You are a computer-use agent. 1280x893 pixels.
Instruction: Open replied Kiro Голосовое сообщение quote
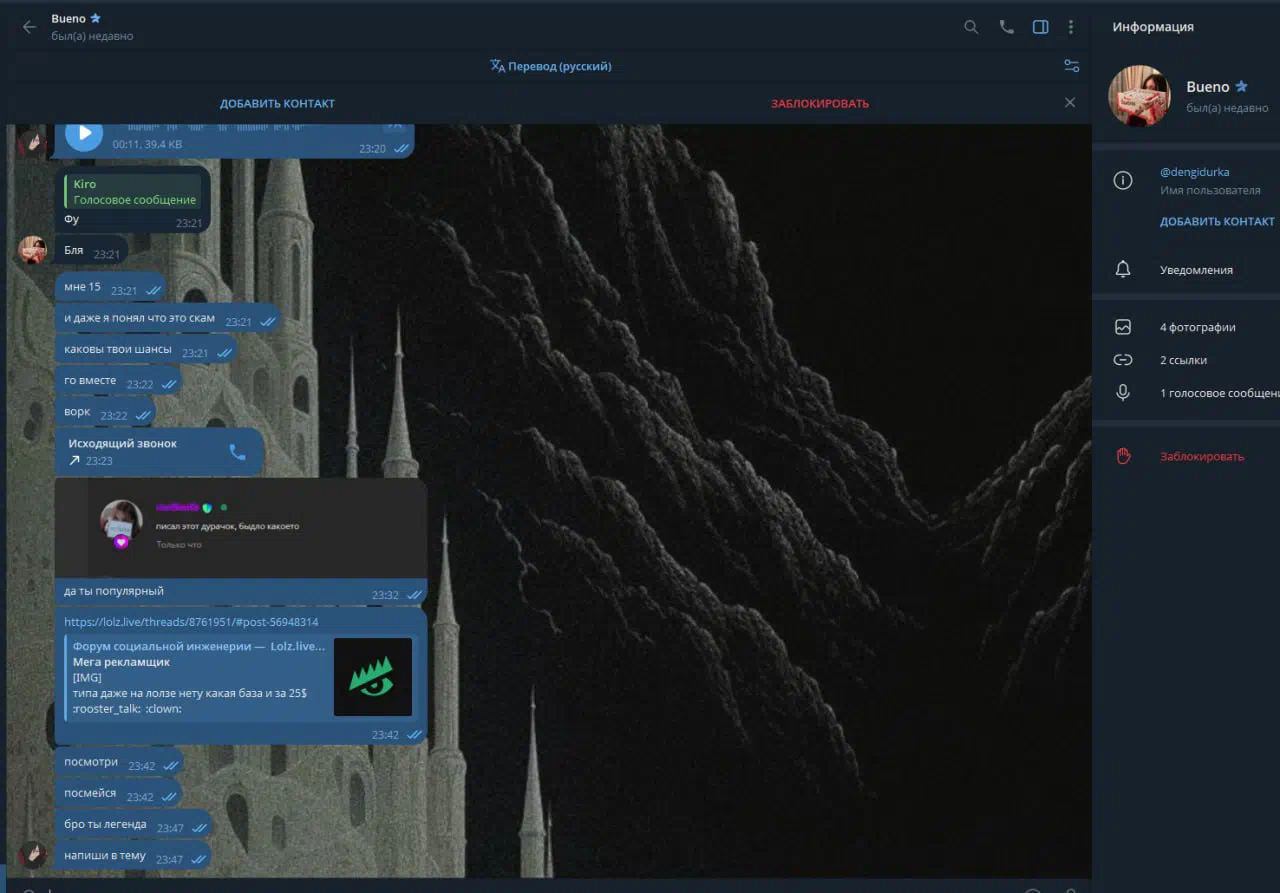pos(133,192)
